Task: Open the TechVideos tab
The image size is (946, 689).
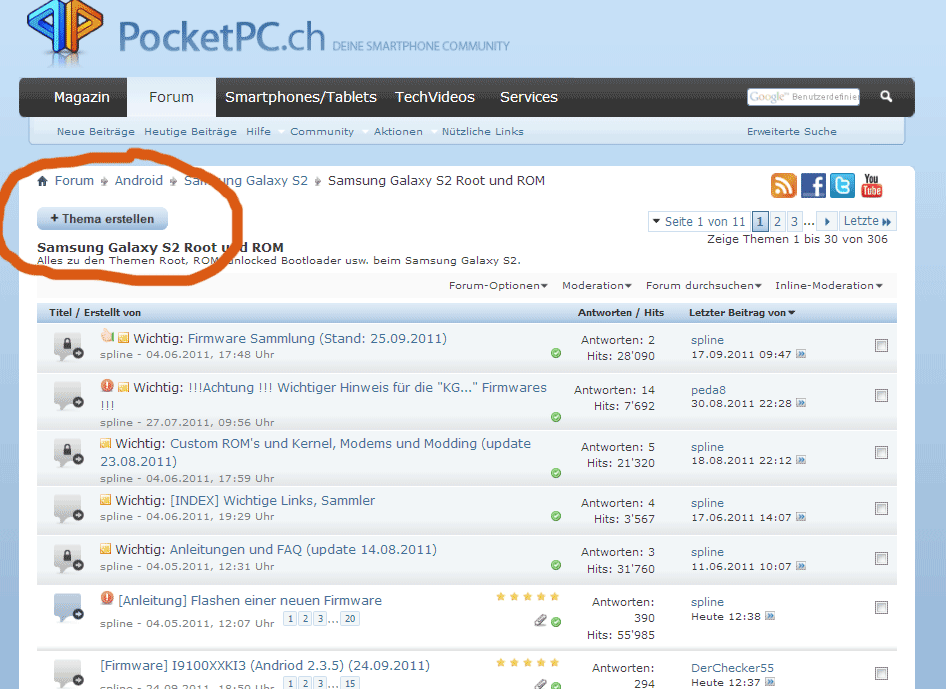Action: 434,97
